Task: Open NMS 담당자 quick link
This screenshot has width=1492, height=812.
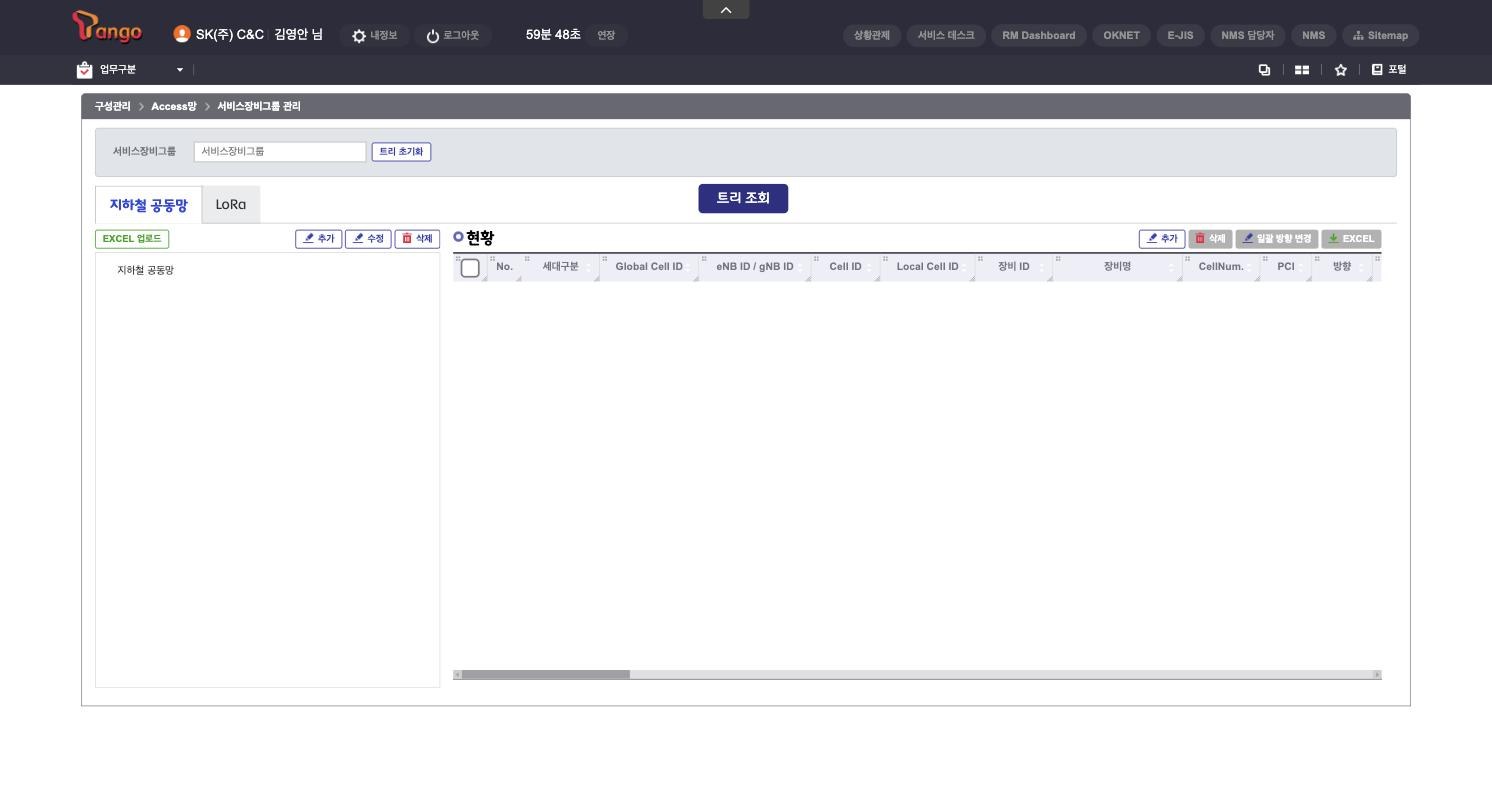Action: click(x=1248, y=36)
